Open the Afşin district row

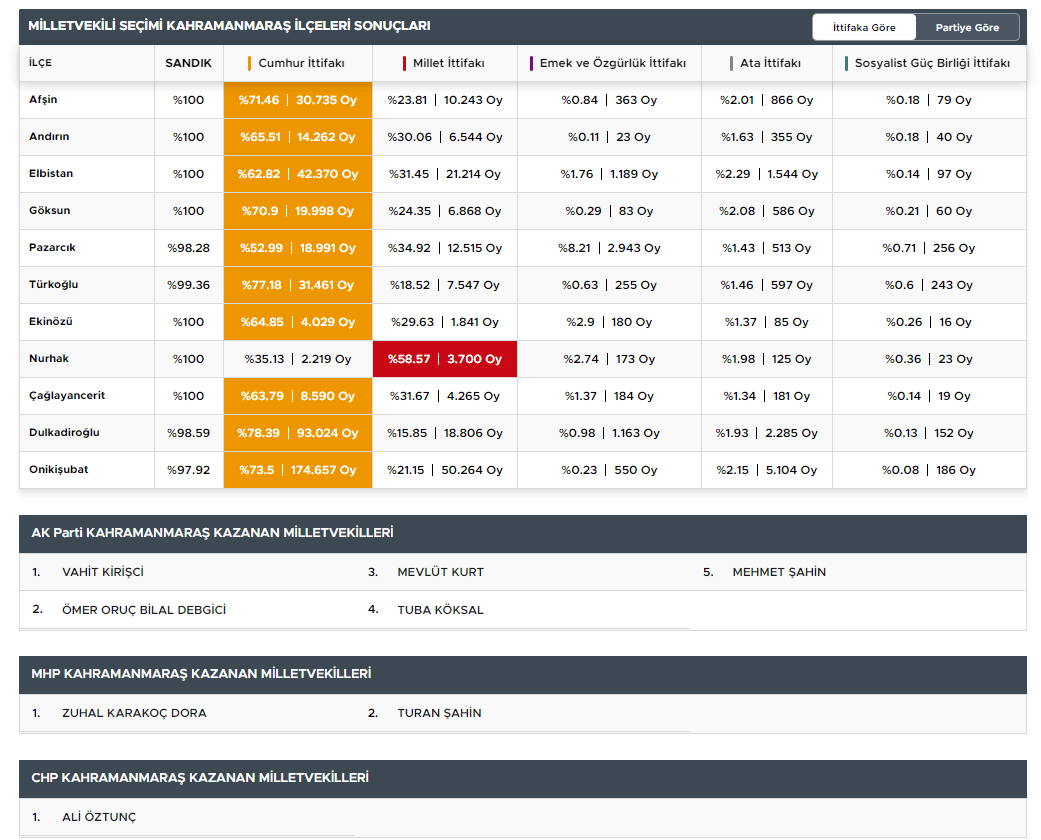45,99
